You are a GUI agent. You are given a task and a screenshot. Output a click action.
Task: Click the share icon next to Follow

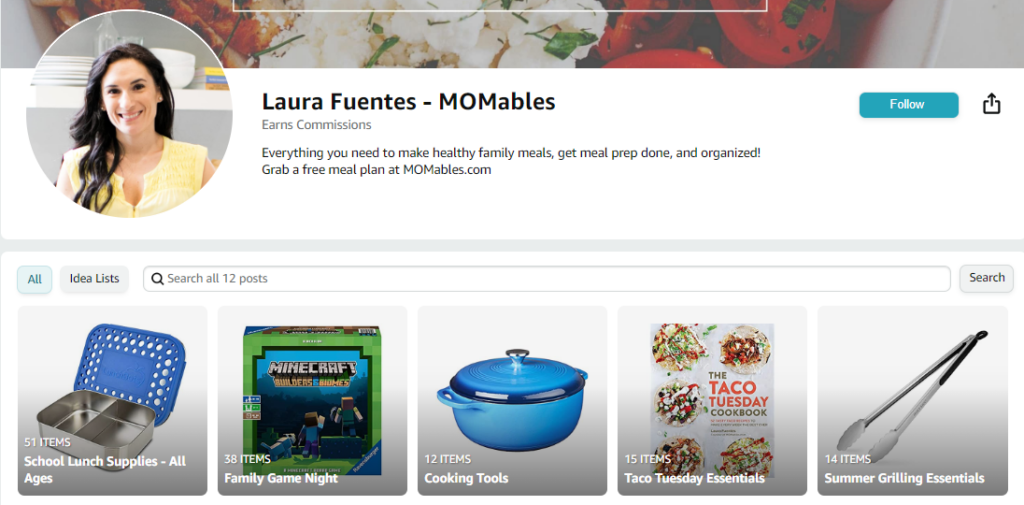click(x=991, y=104)
